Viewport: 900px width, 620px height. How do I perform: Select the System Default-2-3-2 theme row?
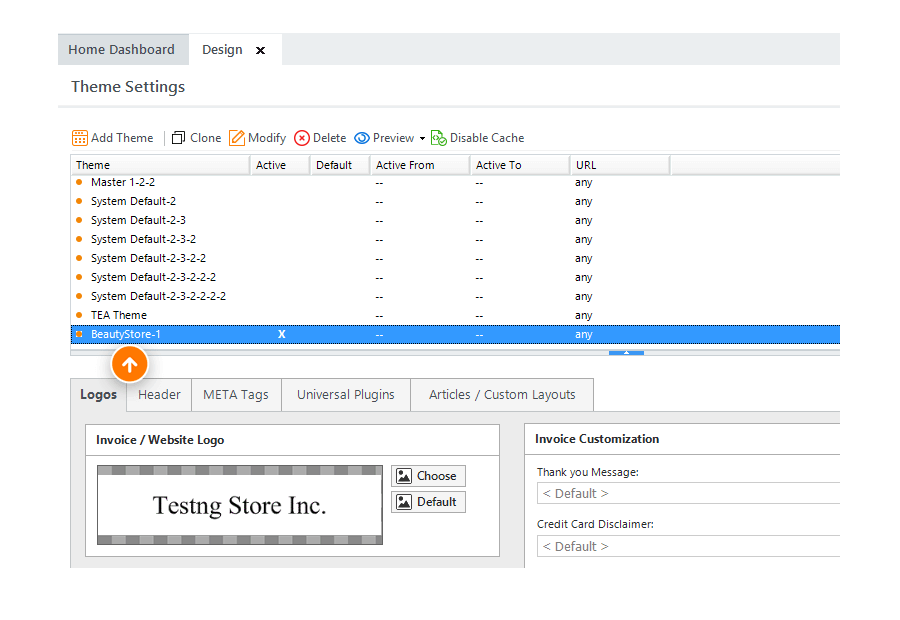point(455,239)
